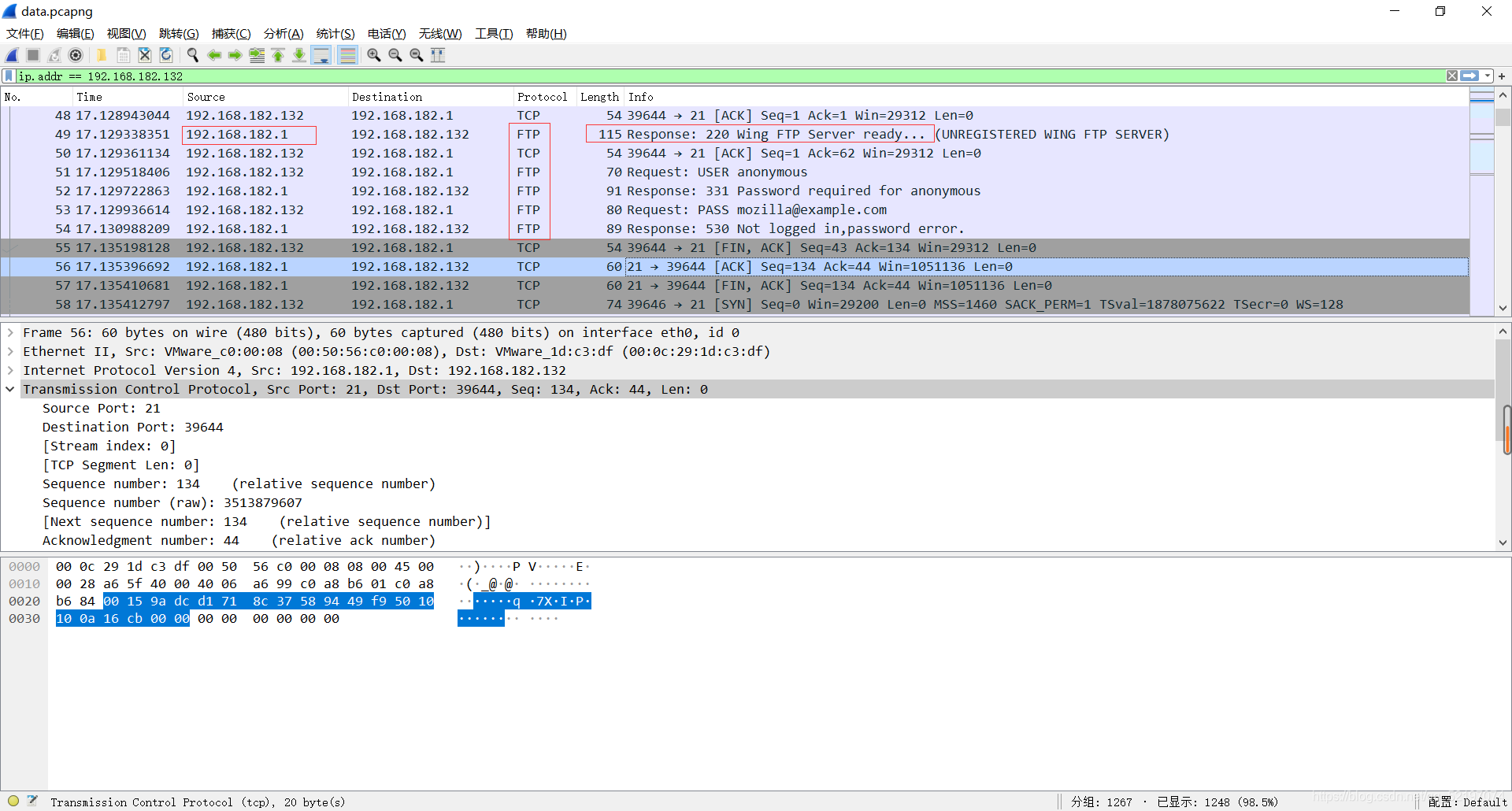Expand the Frame 56 tree node
The height and width of the screenshot is (811, 1512).
(10, 332)
